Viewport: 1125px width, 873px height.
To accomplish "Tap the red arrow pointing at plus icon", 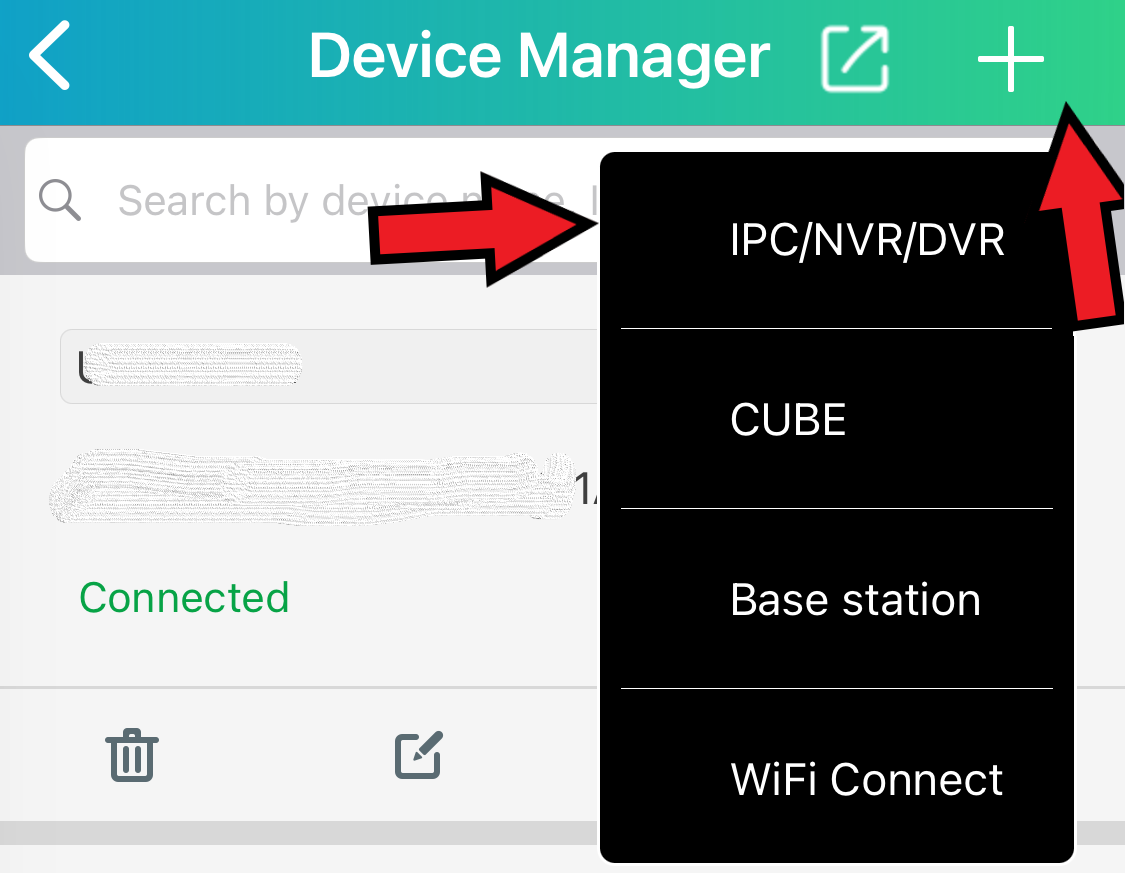I will tap(1081, 217).
